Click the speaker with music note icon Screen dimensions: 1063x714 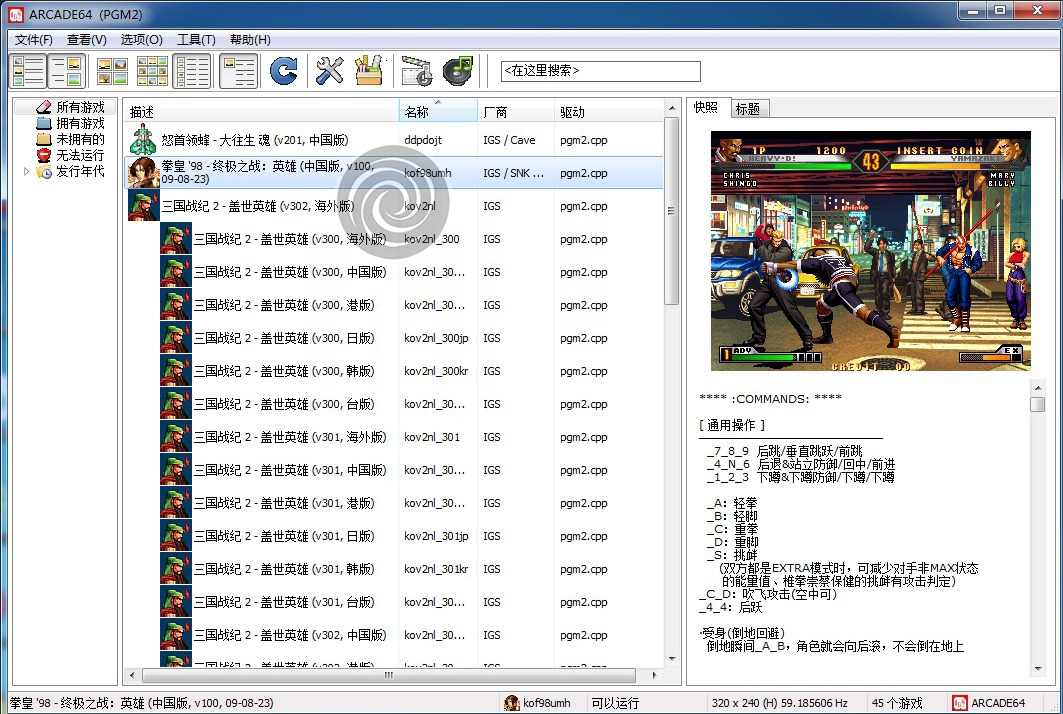pos(458,71)
